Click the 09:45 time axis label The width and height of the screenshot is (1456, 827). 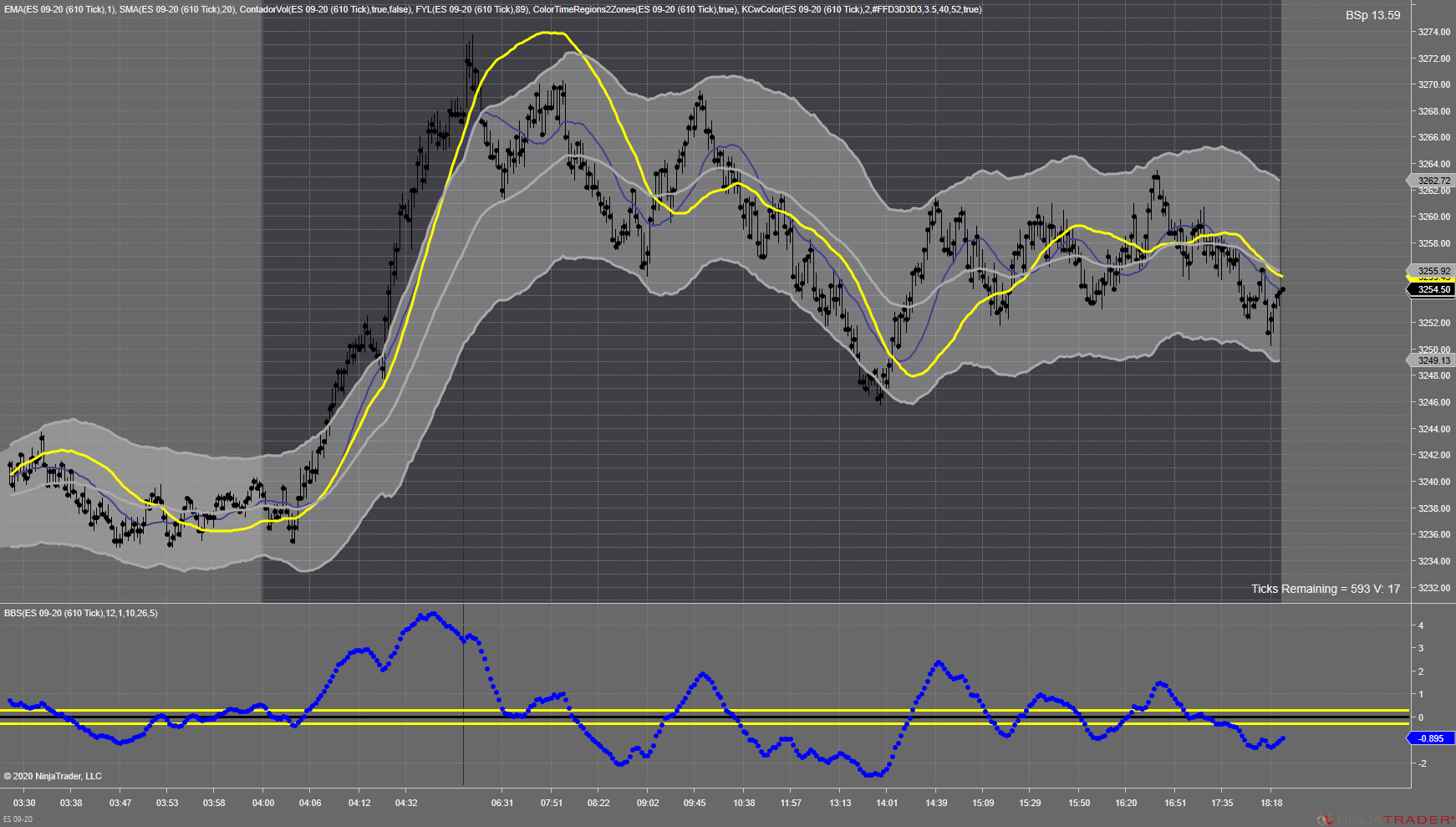tap(695, 804)
